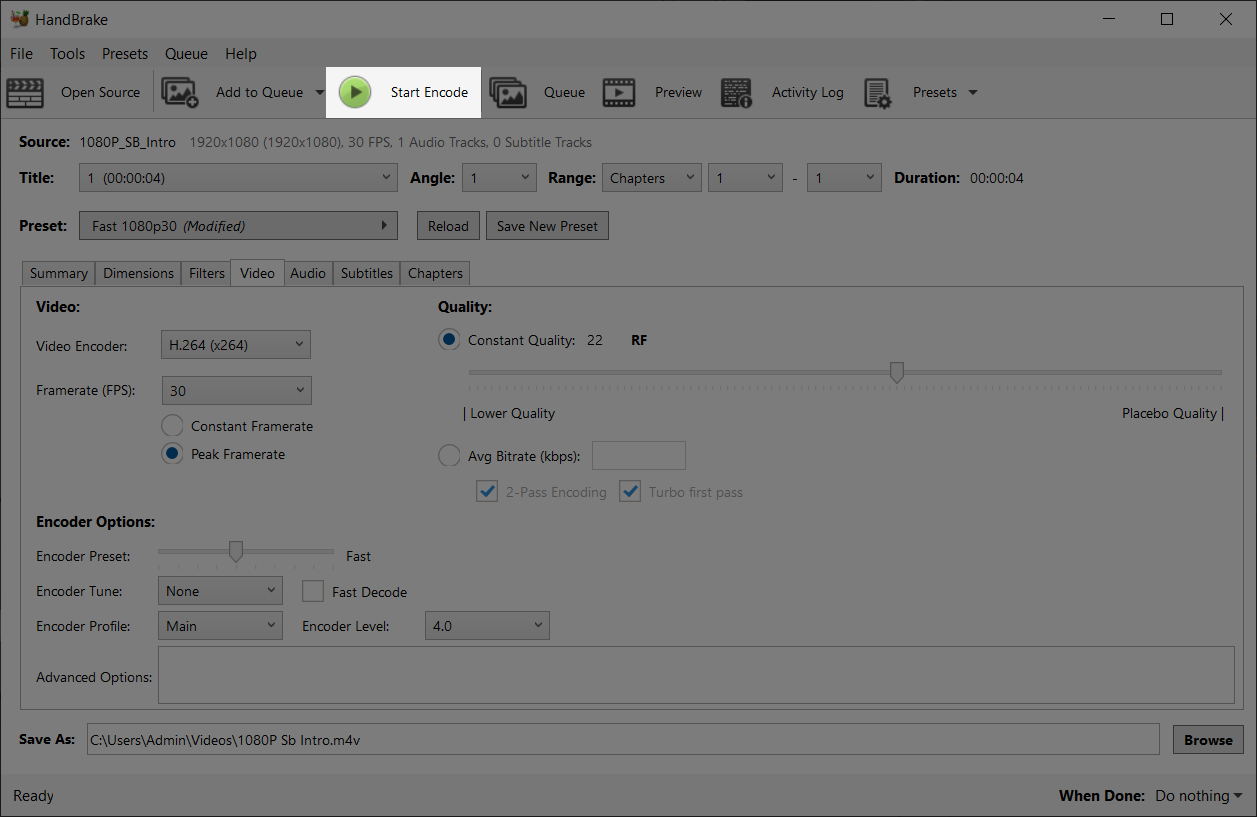Click the Open Source clapperboard icon
Screen dimensions: 1257x817
[25, 92]
